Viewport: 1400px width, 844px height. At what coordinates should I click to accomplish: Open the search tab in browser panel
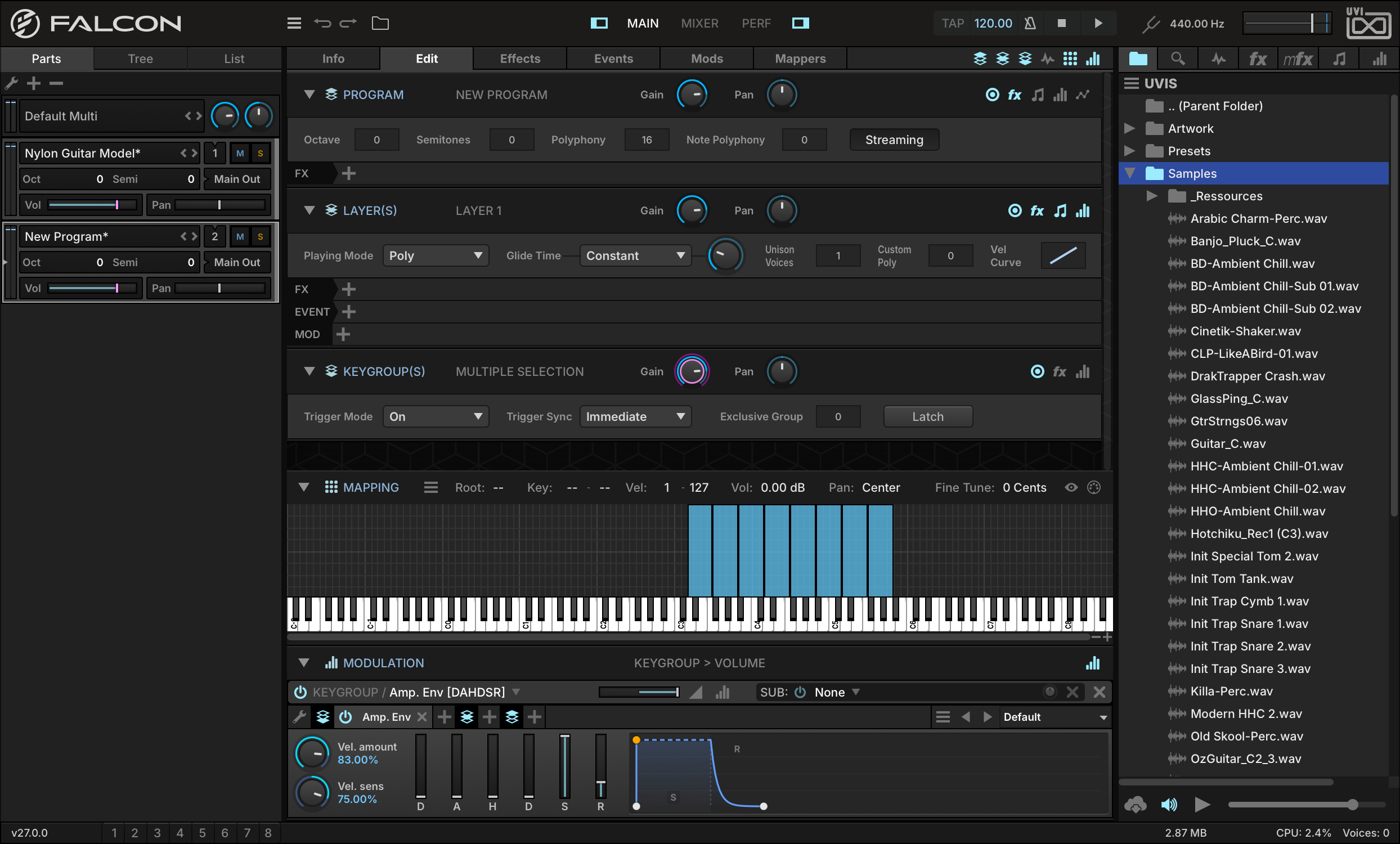(1178, 59)
